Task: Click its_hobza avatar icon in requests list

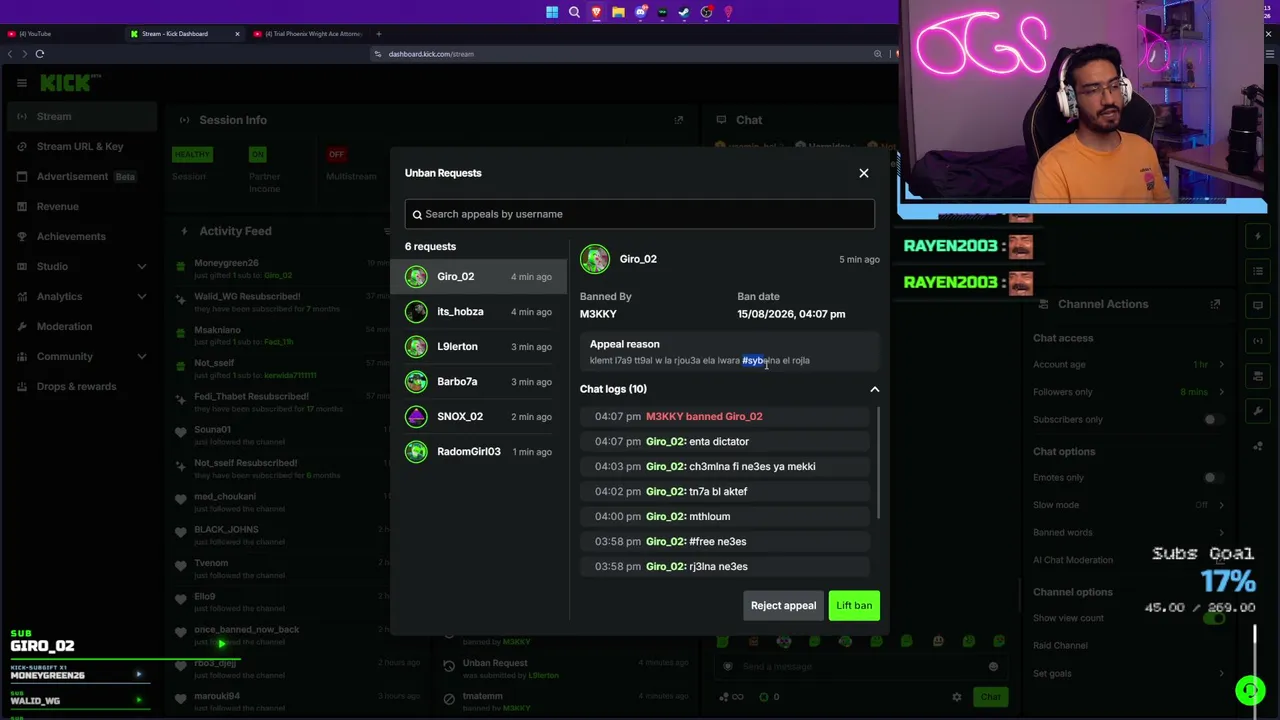Action: [x=416, y=312]
